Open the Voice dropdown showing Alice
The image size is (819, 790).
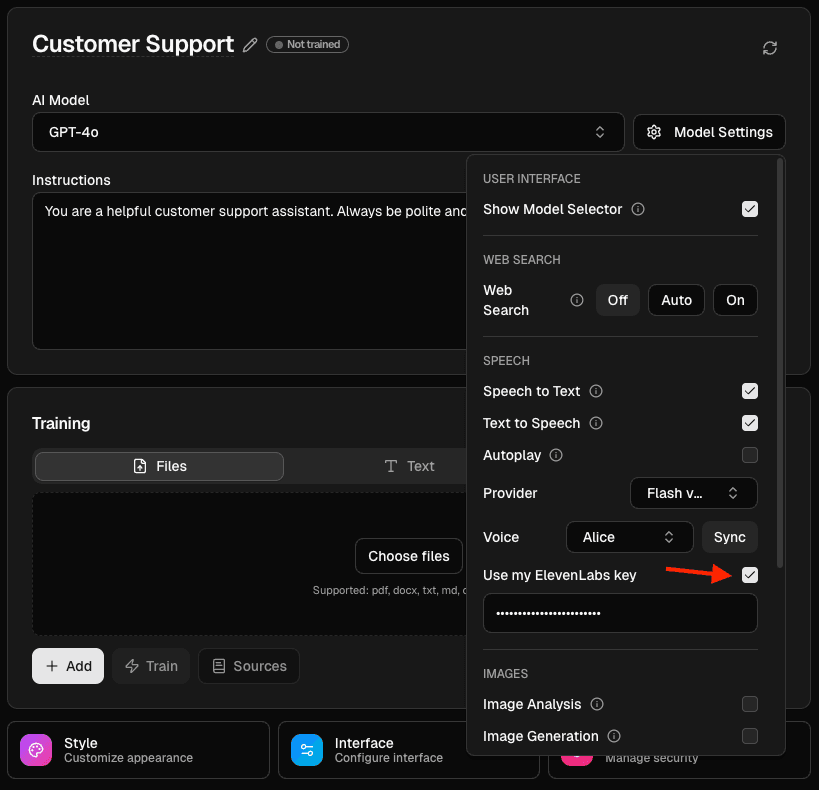629,537
